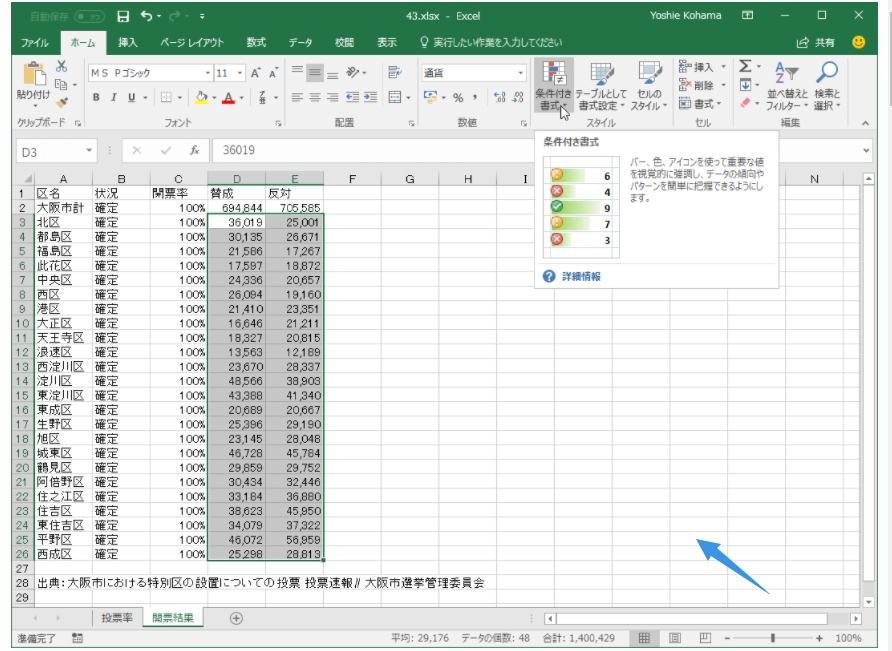Toggle Align Left horizontal alignment
Image resolution: width=892 pixels, height=651 pixels.
pos(297,97)
